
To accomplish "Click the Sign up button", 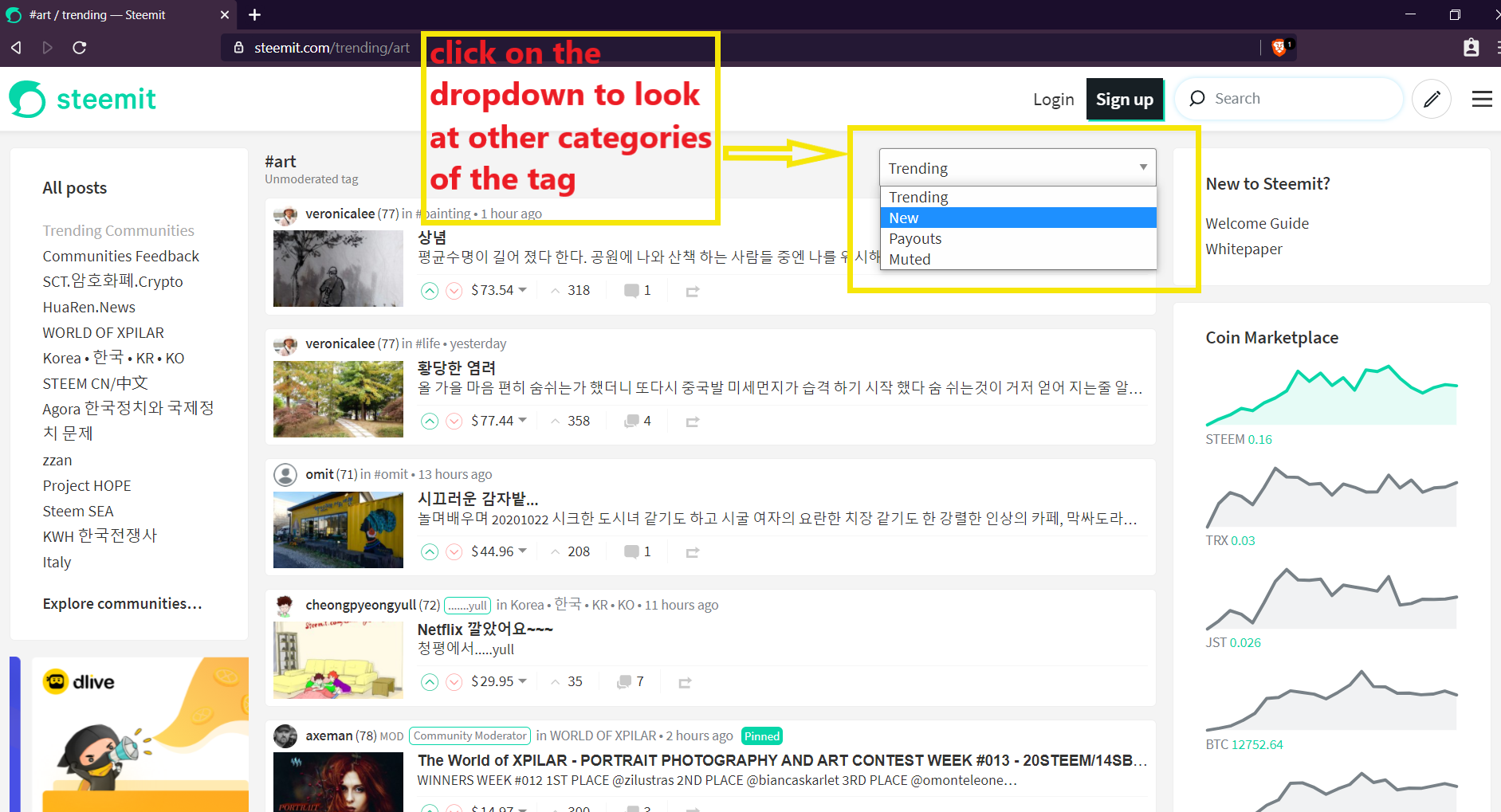I will [x=1124, y=100].
